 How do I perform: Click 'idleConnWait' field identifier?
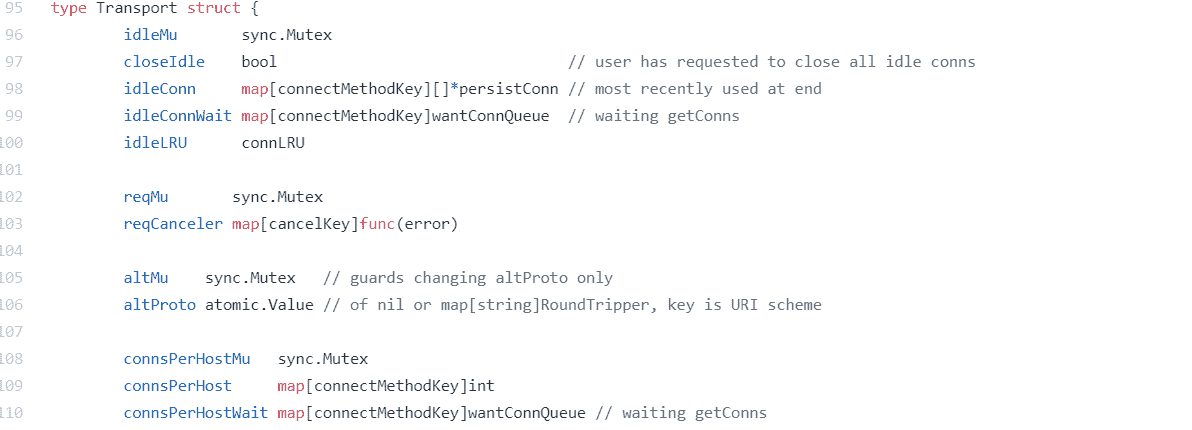[x=178, y=116]
